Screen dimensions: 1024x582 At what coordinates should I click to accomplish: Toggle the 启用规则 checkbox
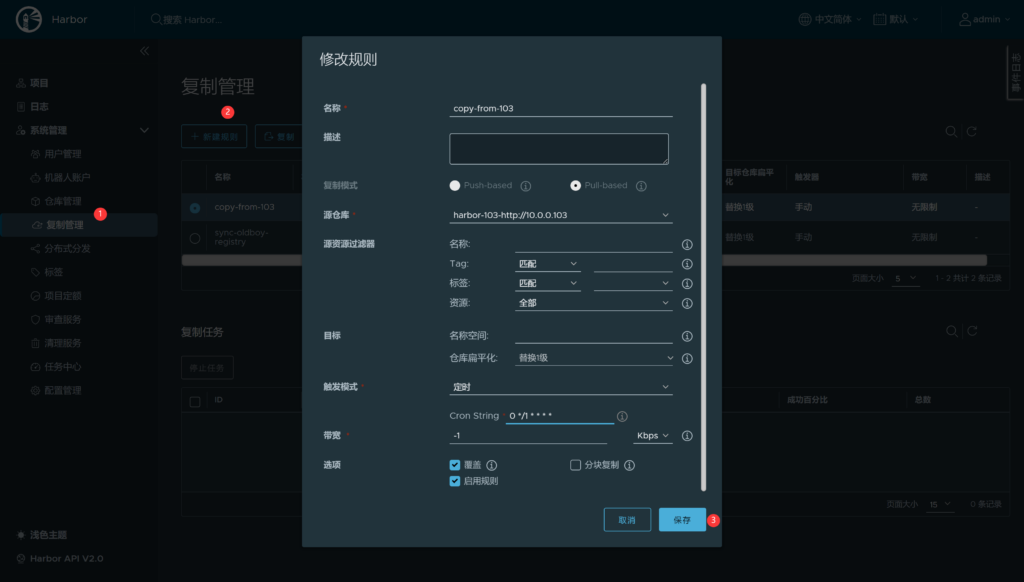[x=455, y=481]
